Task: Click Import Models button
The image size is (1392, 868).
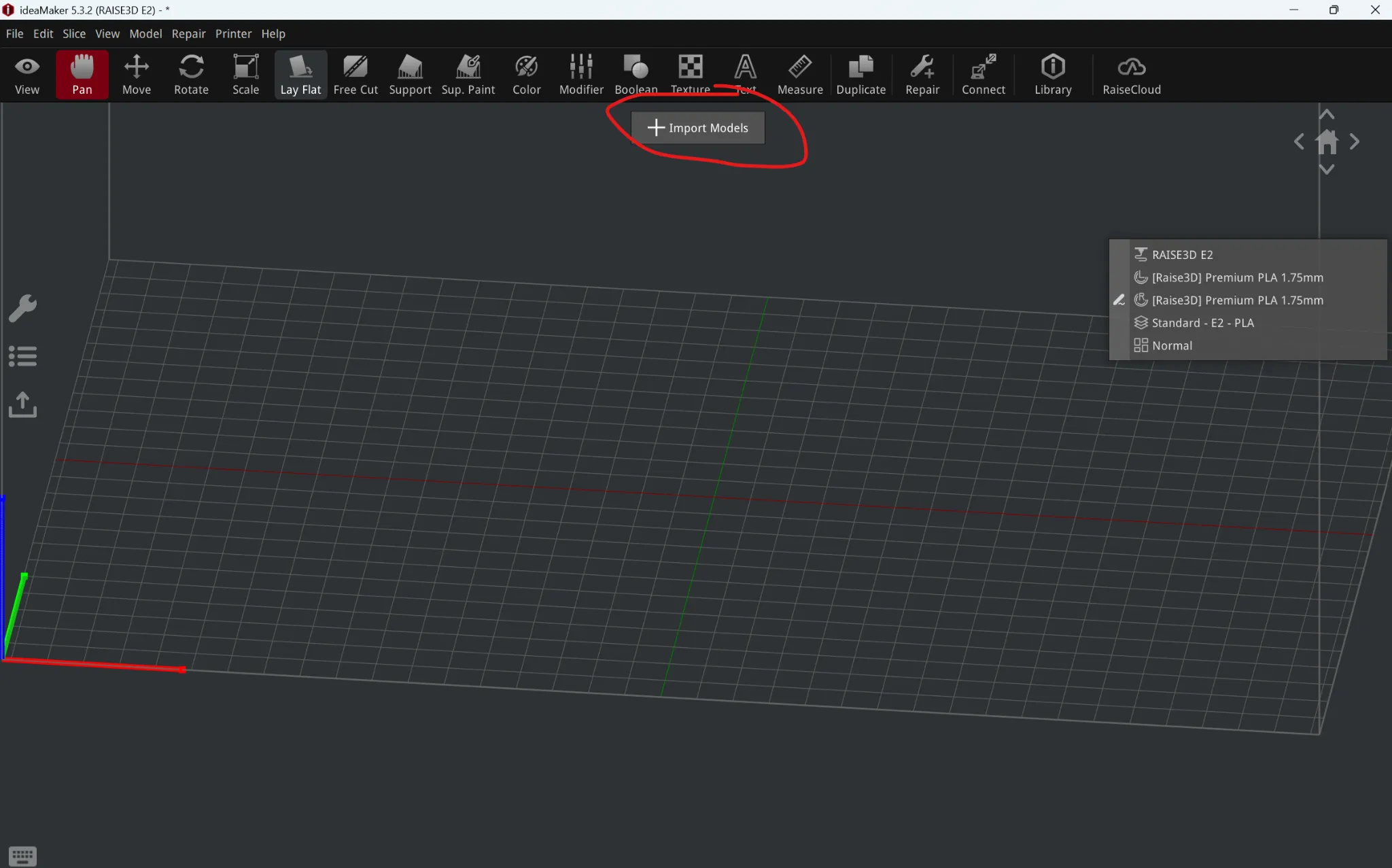Action: point(698,128)
